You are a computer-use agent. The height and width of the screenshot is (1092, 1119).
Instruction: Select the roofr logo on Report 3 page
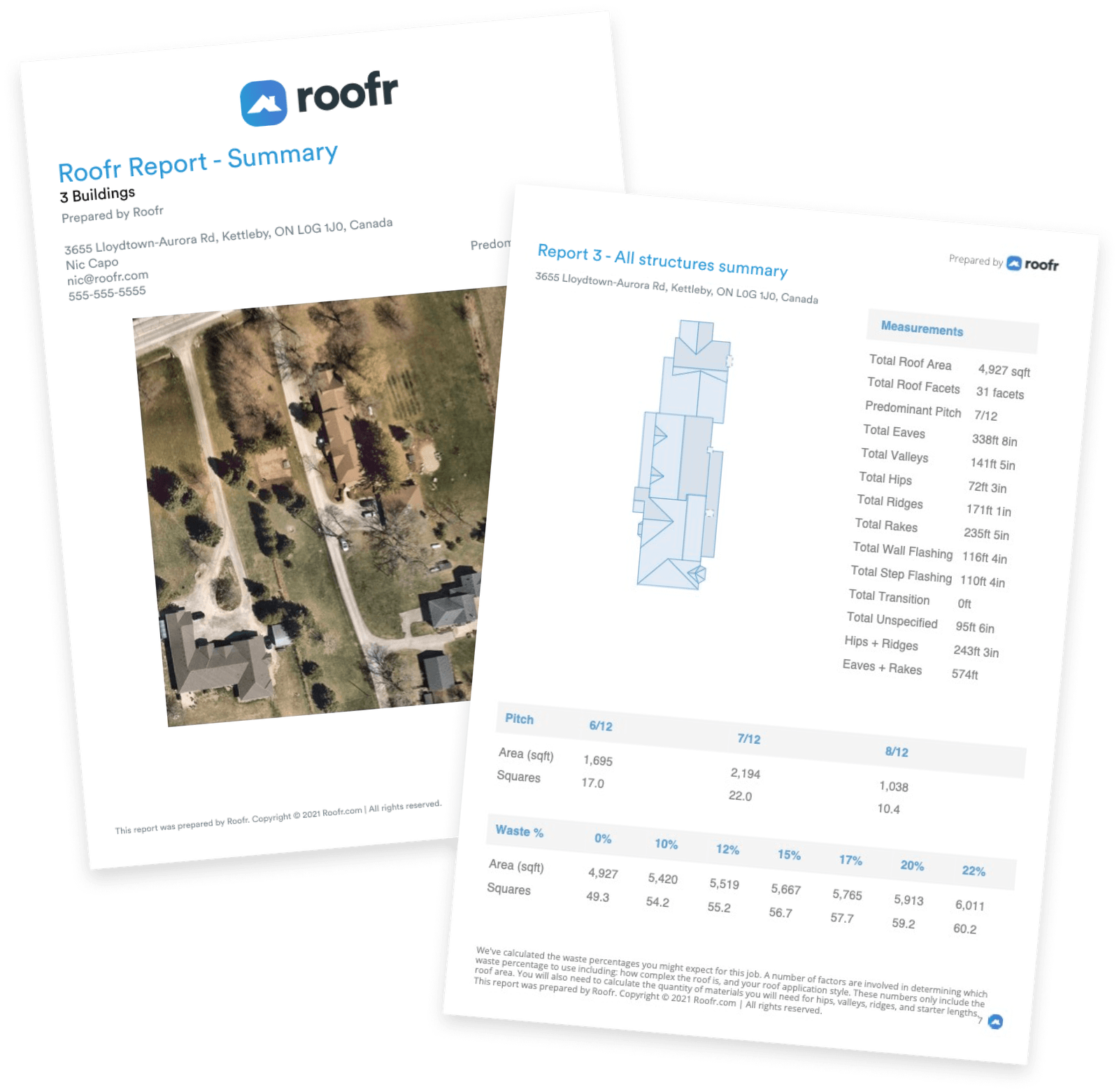(x=1036, y=263)
